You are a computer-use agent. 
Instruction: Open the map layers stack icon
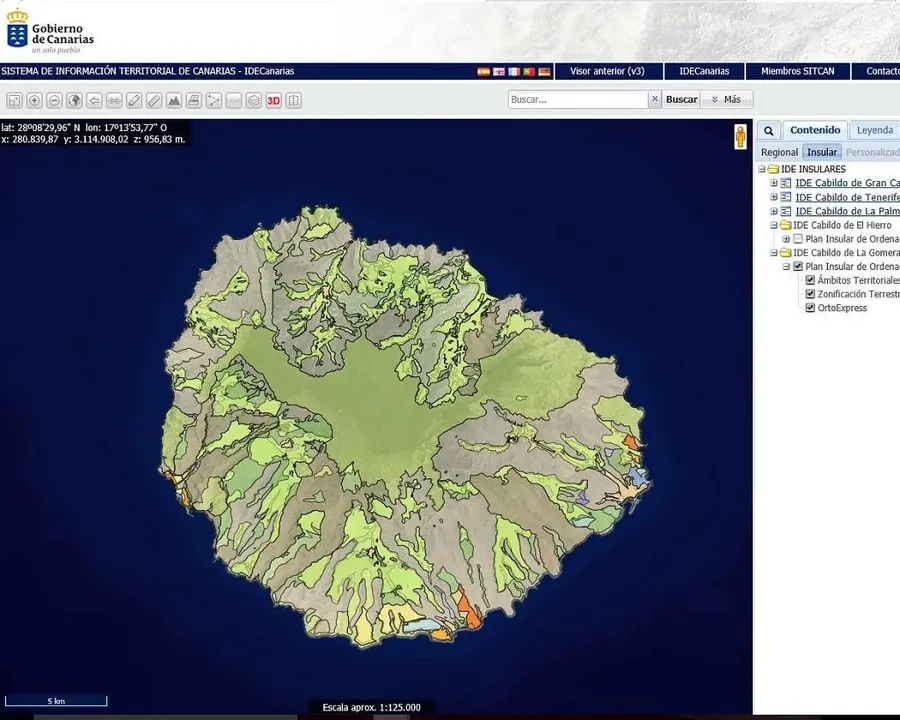254,100
